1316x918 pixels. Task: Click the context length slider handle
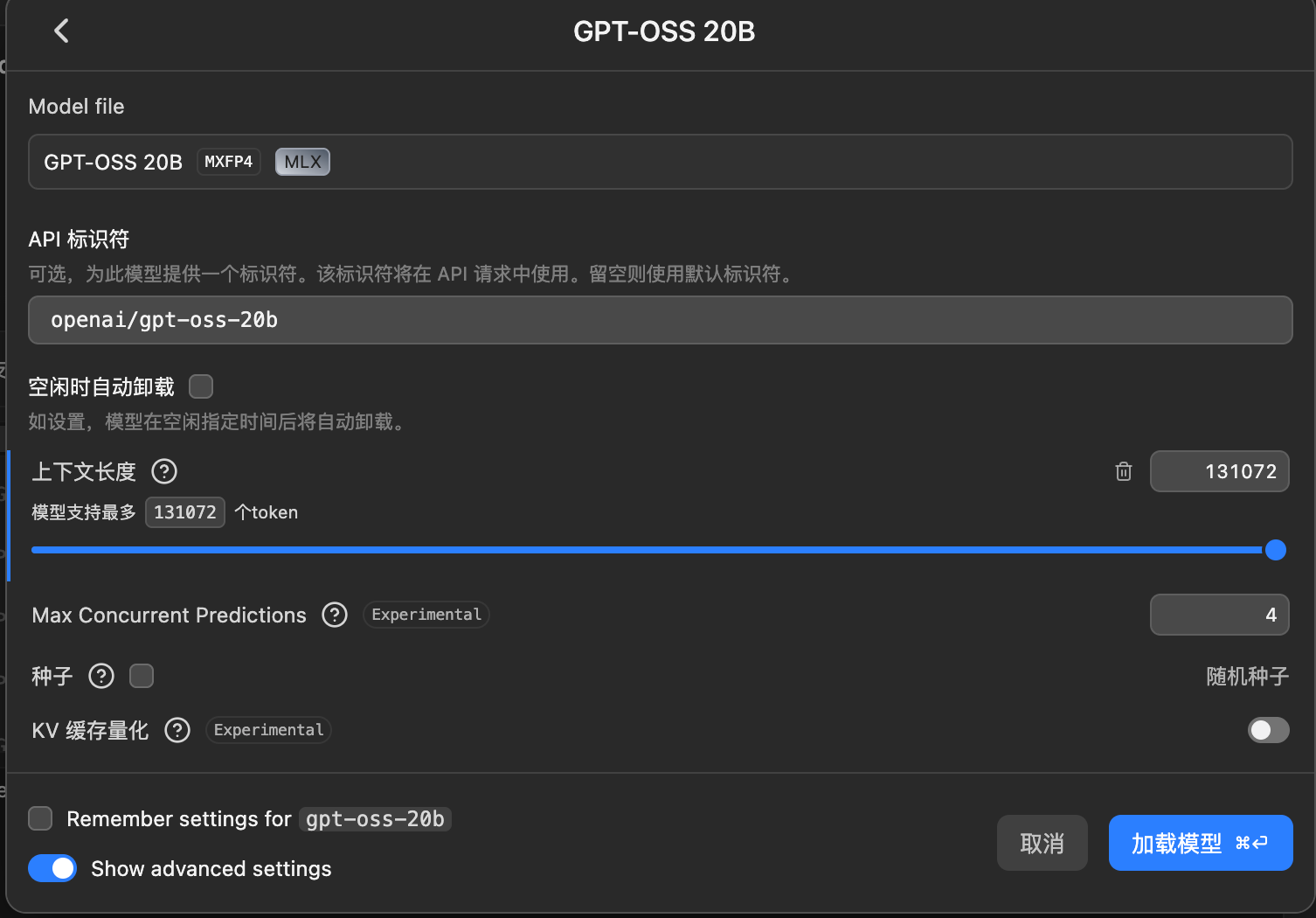[1276, 550]
